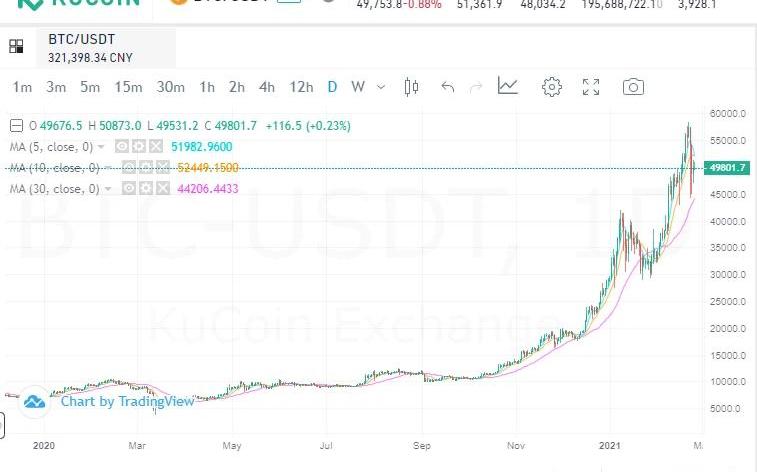
Task: Open chart settings gear icon
Action: pyautogui.click(x=551, y=87)
